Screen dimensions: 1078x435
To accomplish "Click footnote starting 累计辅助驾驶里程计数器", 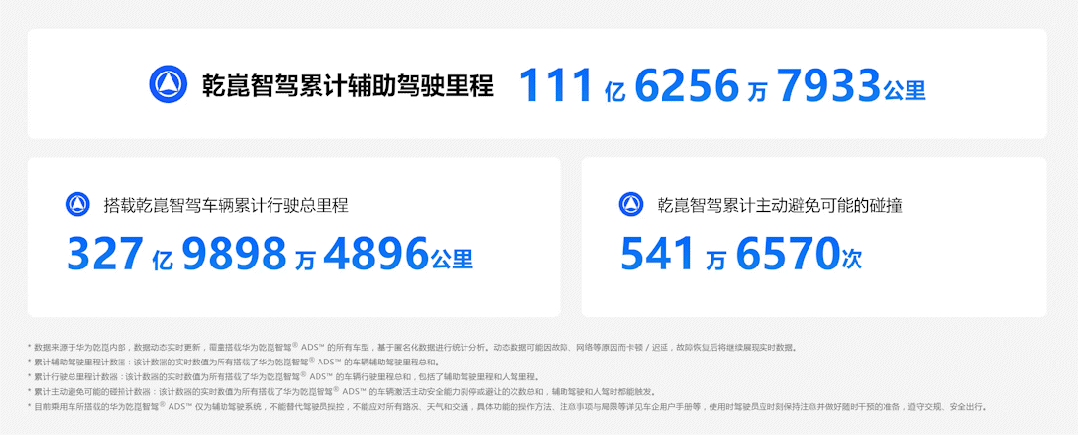I will click(234, 362).
